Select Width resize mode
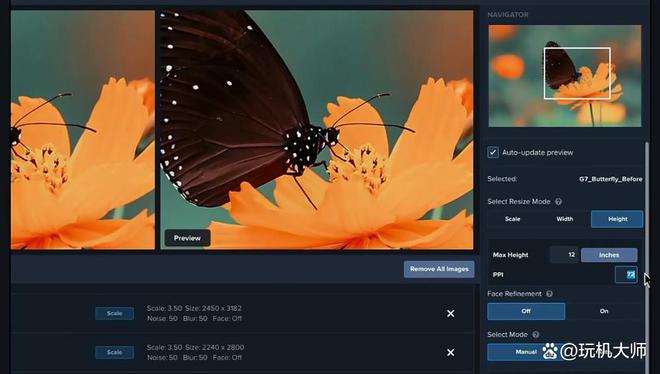The image size is (660, 374). (x=564, y=219)
